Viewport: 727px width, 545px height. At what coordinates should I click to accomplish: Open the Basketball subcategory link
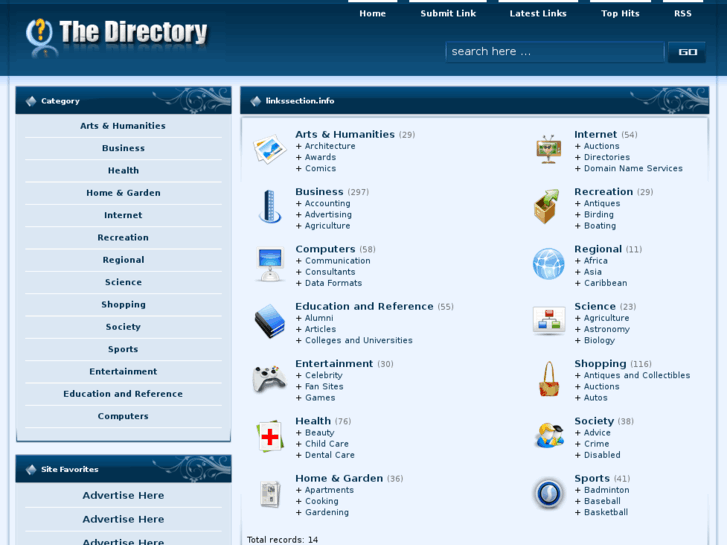point(606,512)
